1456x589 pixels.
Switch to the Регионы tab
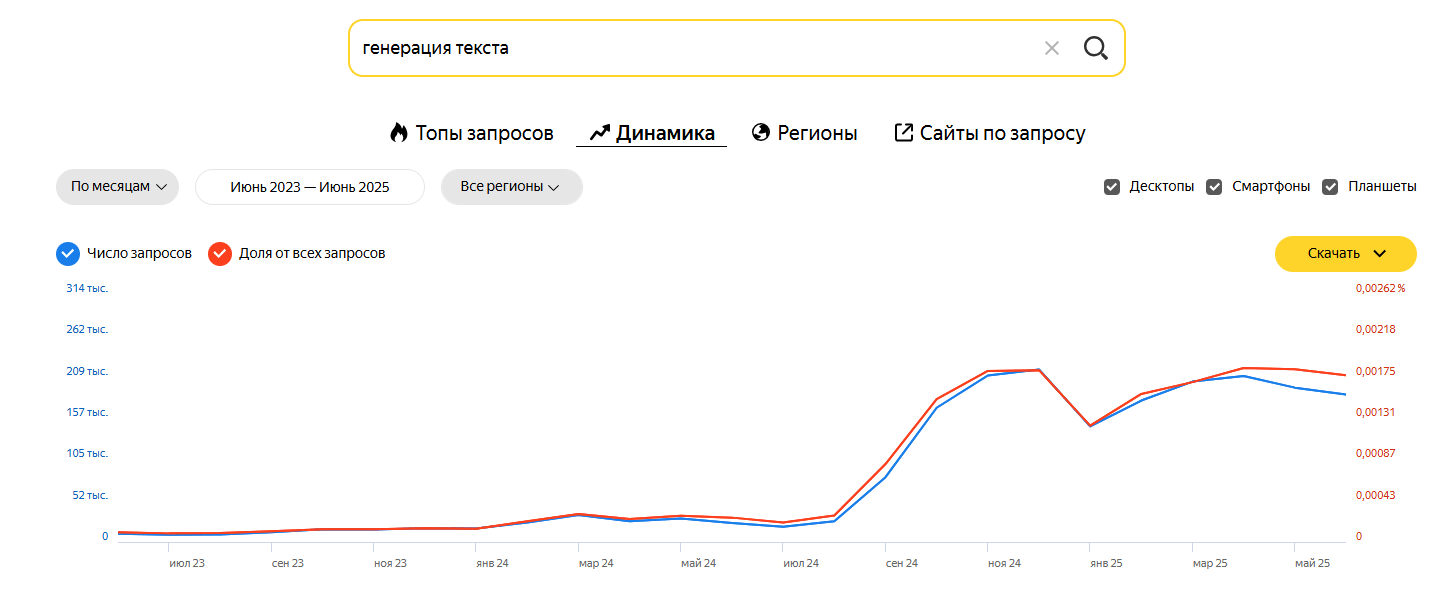[817, 133]
